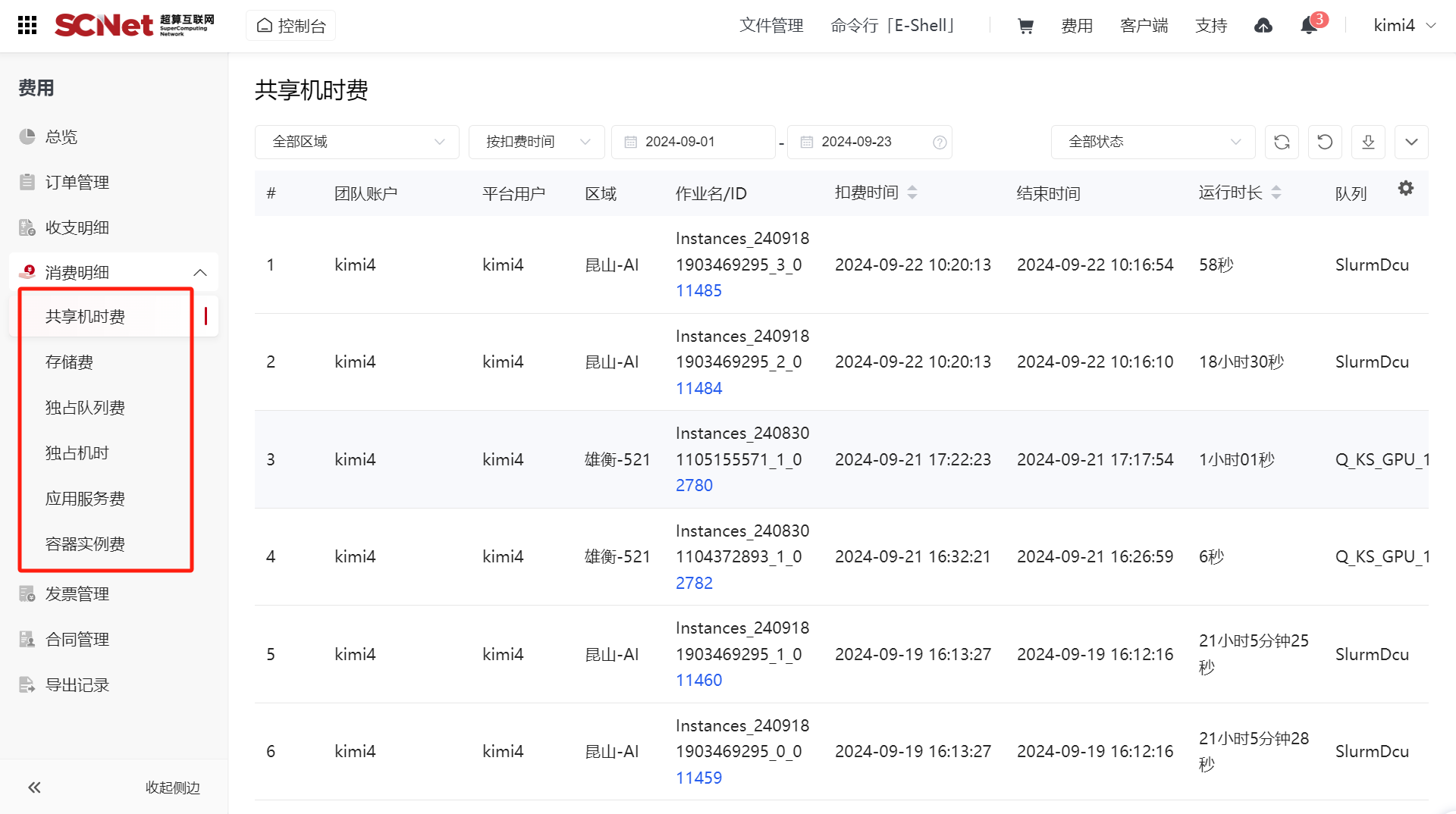
Task: Click the shopping cart icon
Action: 1025,26
